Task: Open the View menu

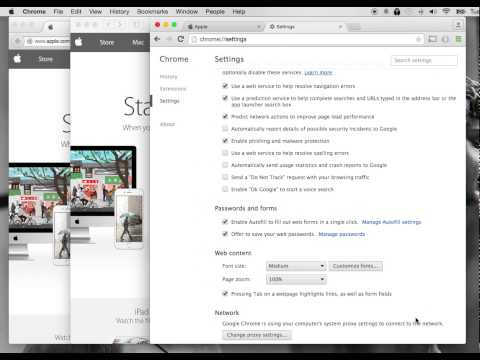Action: click(95, 12)
